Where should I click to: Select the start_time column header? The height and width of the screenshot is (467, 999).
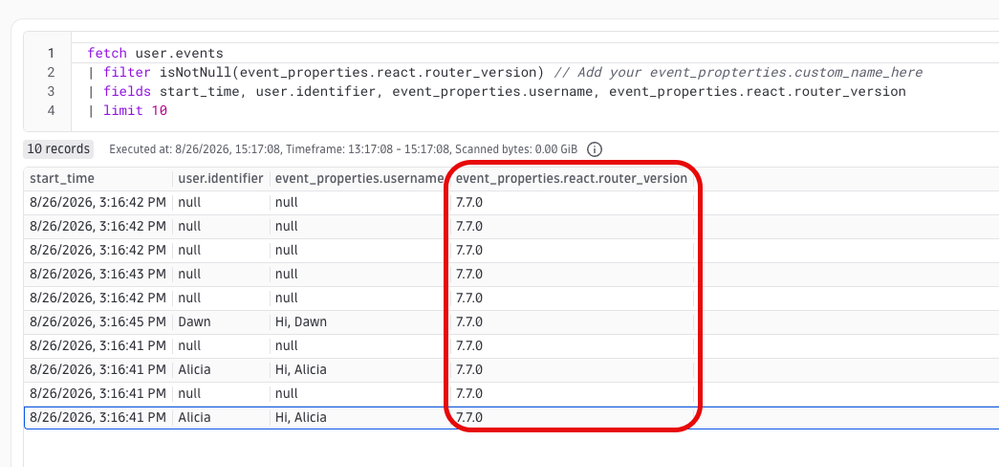[62, 178]
